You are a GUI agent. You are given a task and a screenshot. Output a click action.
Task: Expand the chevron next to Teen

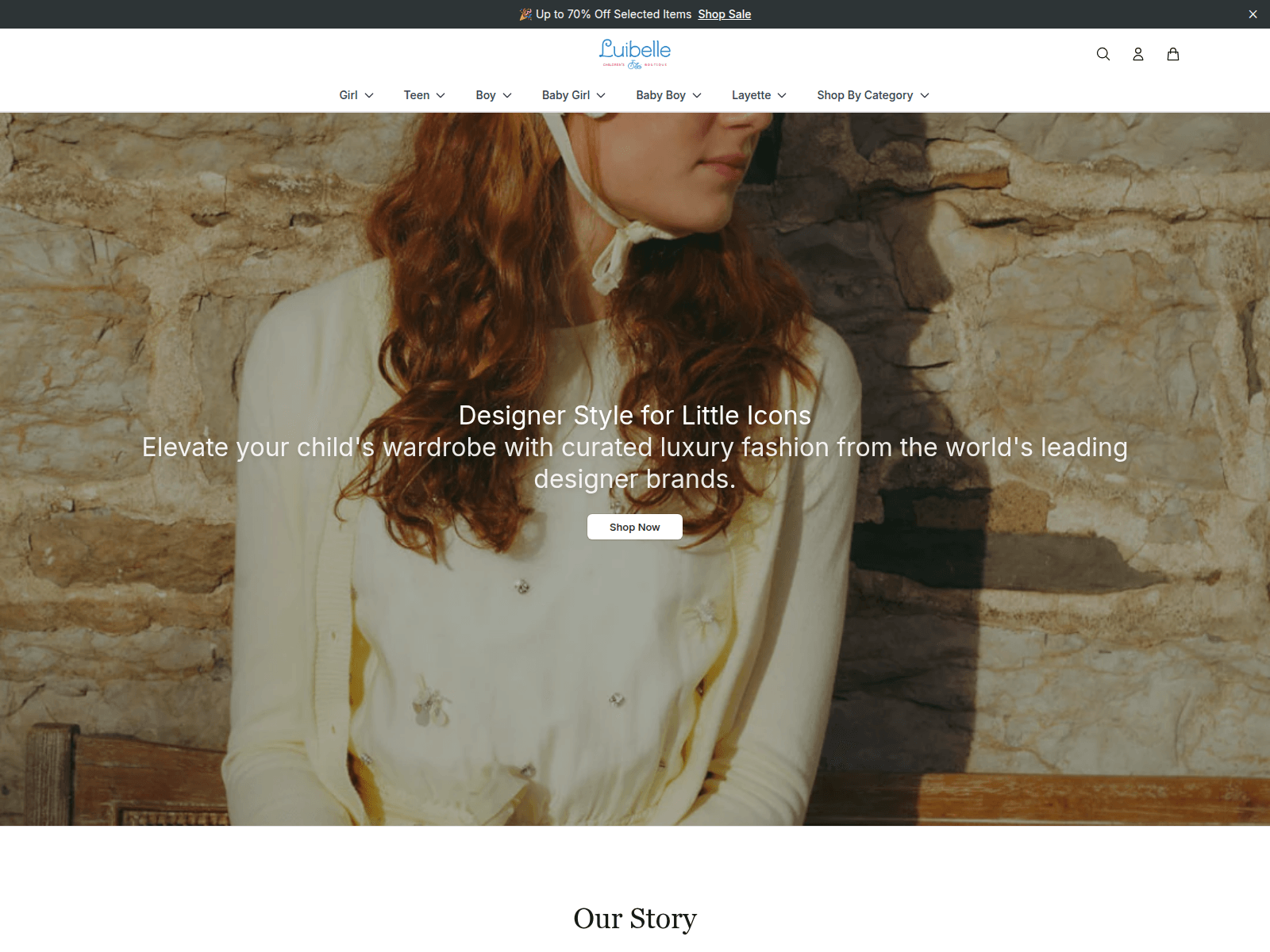coord(441,95)
